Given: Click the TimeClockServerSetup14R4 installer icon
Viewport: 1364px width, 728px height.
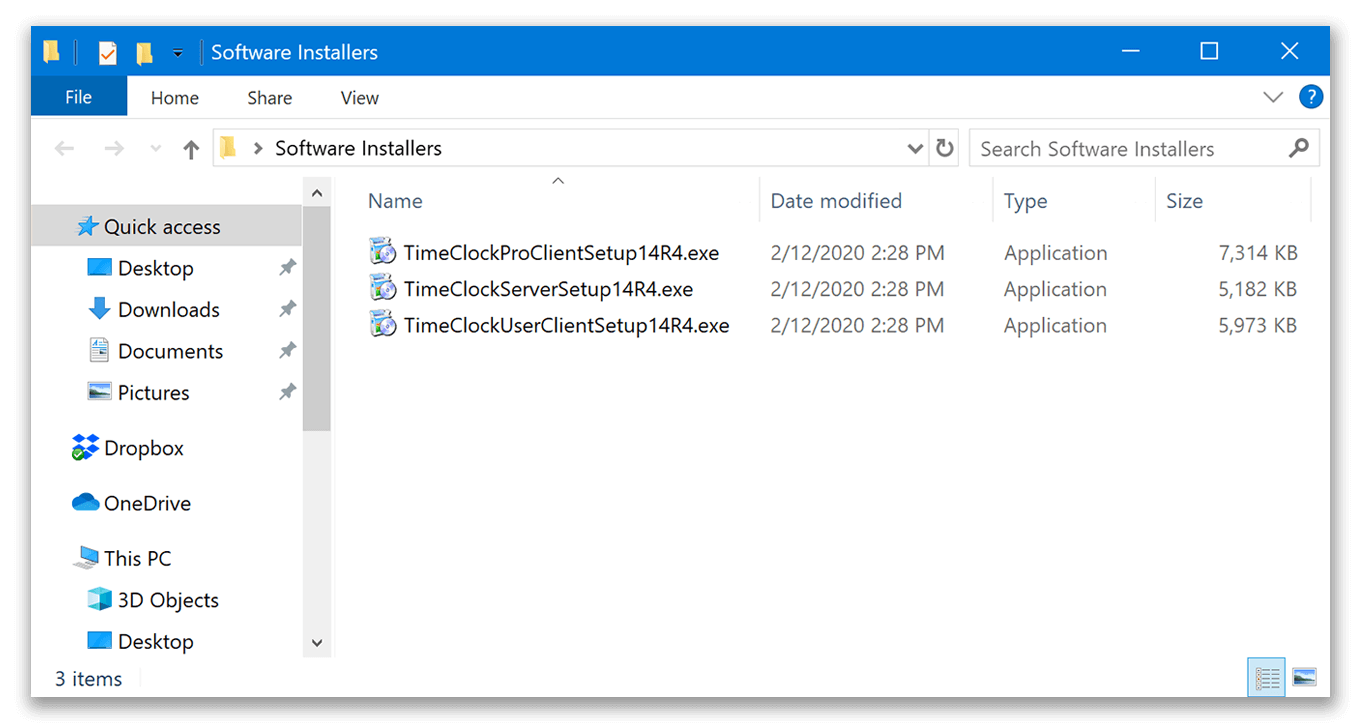Looking at the screenshot, I should [382, 288].
